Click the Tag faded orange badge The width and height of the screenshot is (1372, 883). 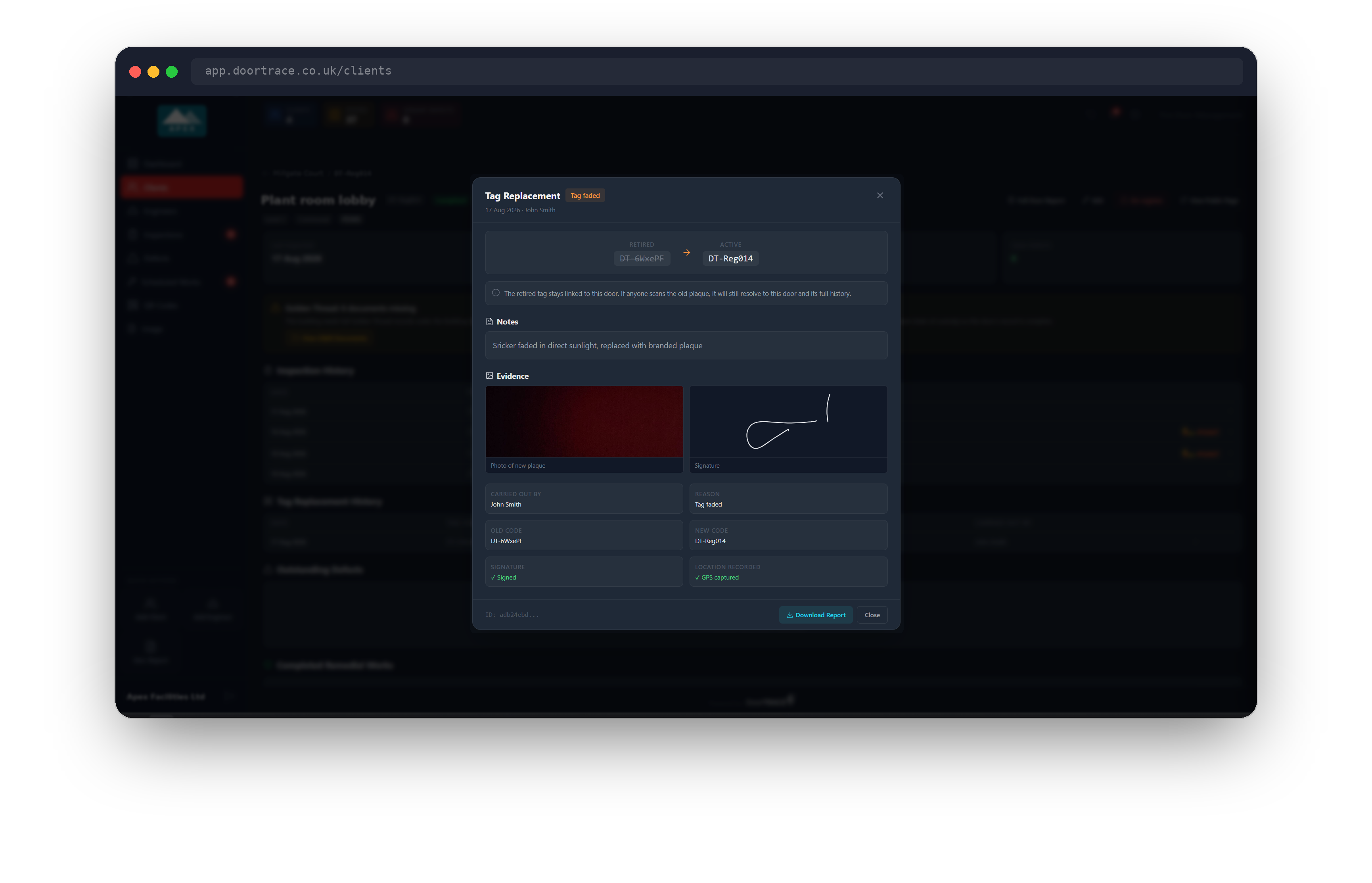coord(585,196)
